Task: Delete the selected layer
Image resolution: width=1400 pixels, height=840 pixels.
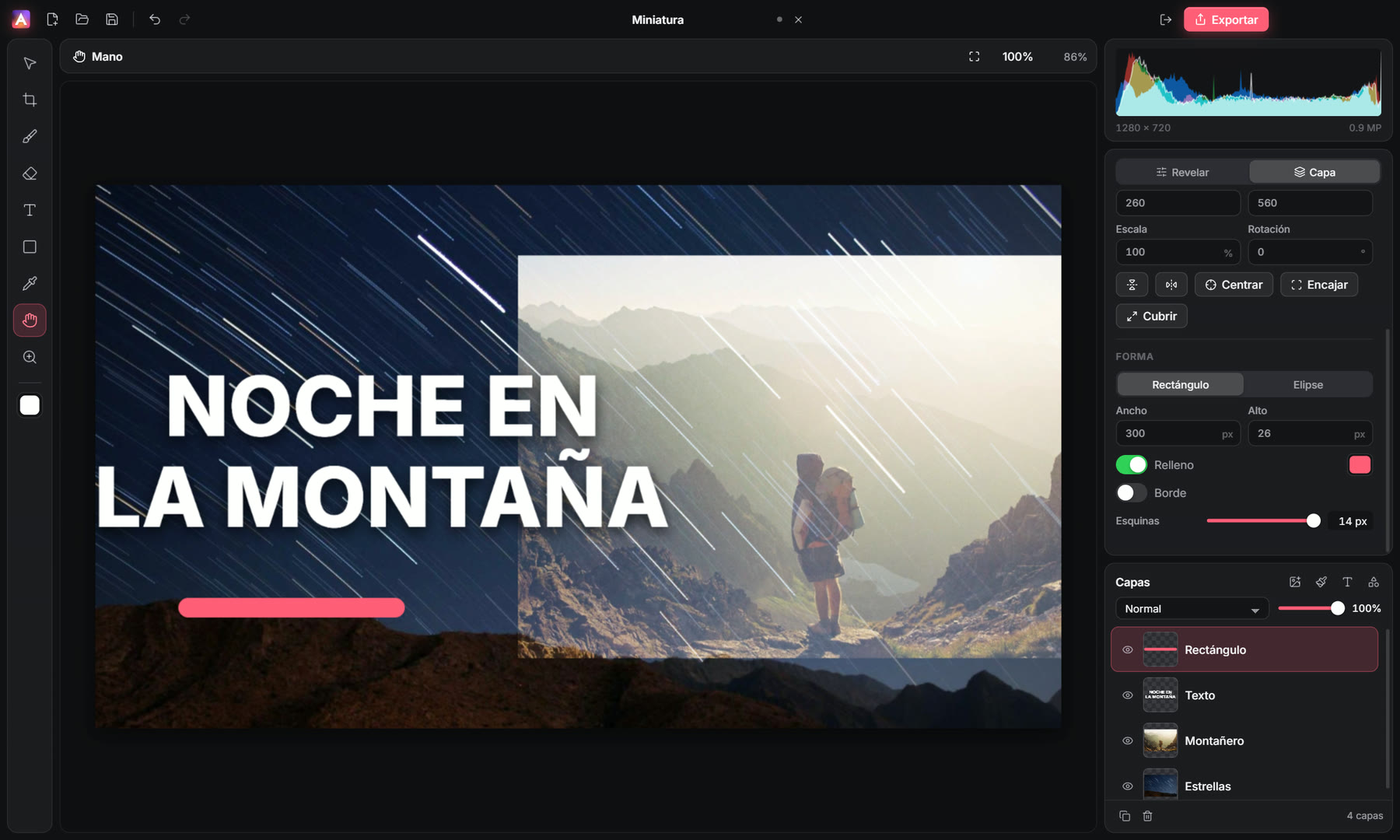Action: tap(1147, 816)
